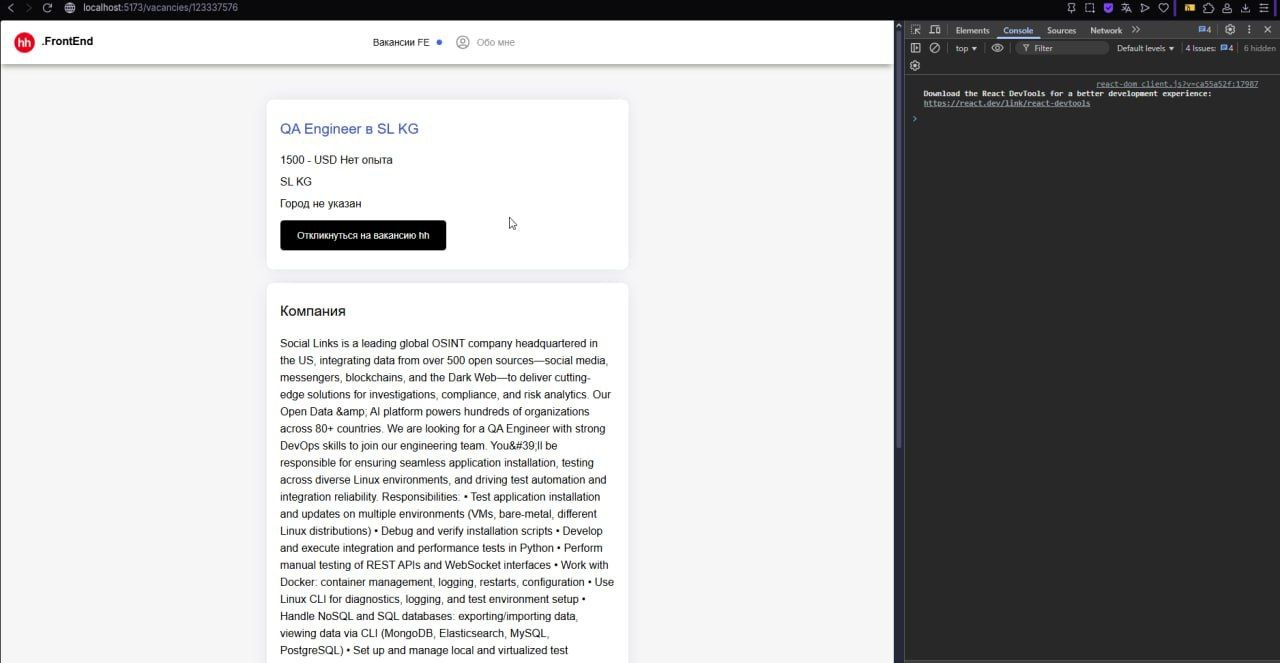Open the 'Default levels' dropdown
Viewport: 1280px width, 663px height.
[1145, 48]
